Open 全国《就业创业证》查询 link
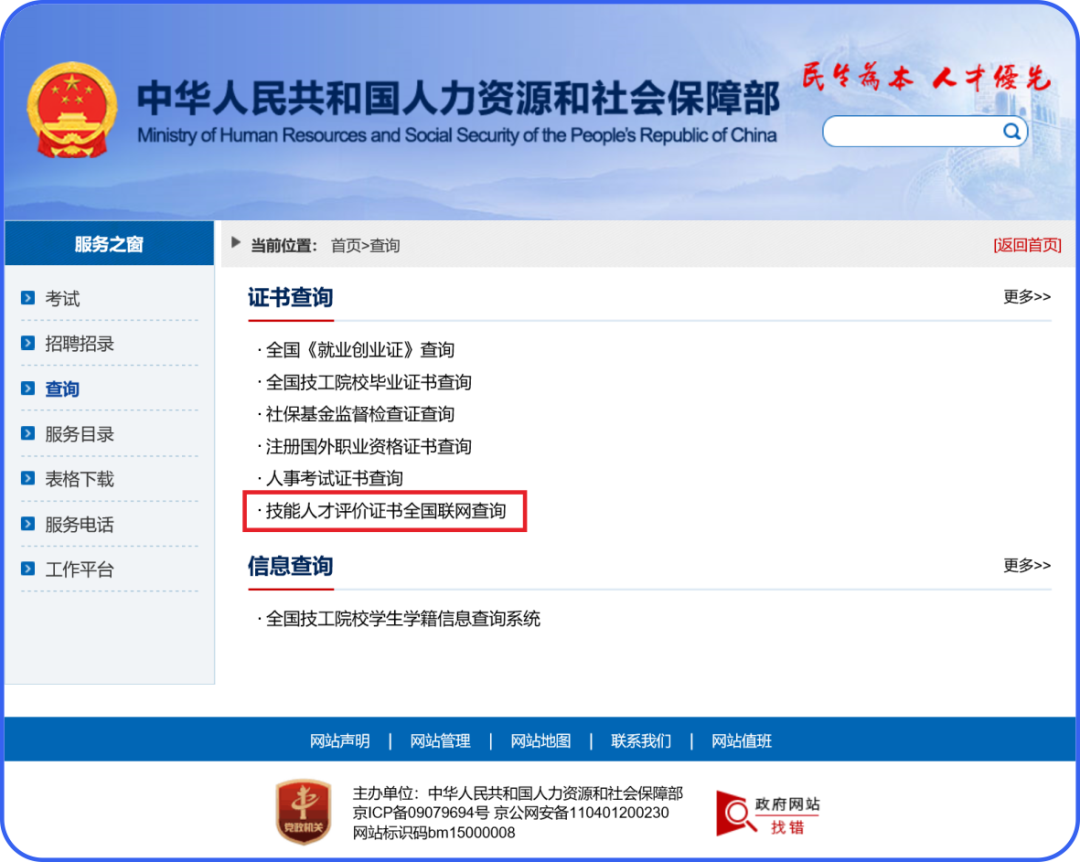1080x862 pixels. pyautogui.click(x=360, y=350)
